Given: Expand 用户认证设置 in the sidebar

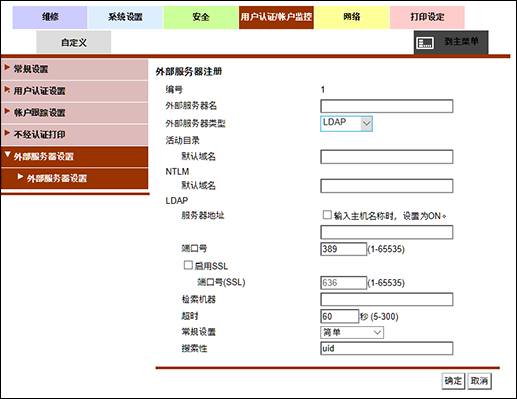Looking at the screenshot, I should pos(75,91).
